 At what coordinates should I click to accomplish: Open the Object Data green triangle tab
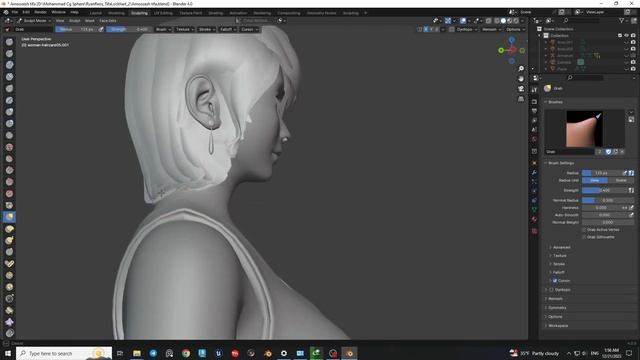click(x=534, y=209)
